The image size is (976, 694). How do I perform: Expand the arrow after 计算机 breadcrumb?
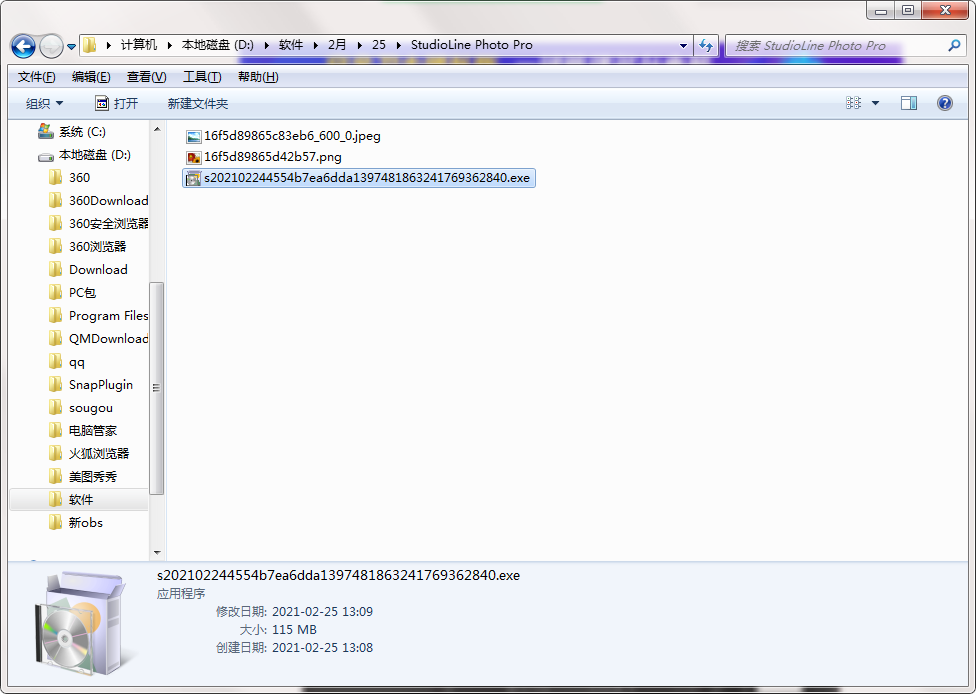(169, 45)
